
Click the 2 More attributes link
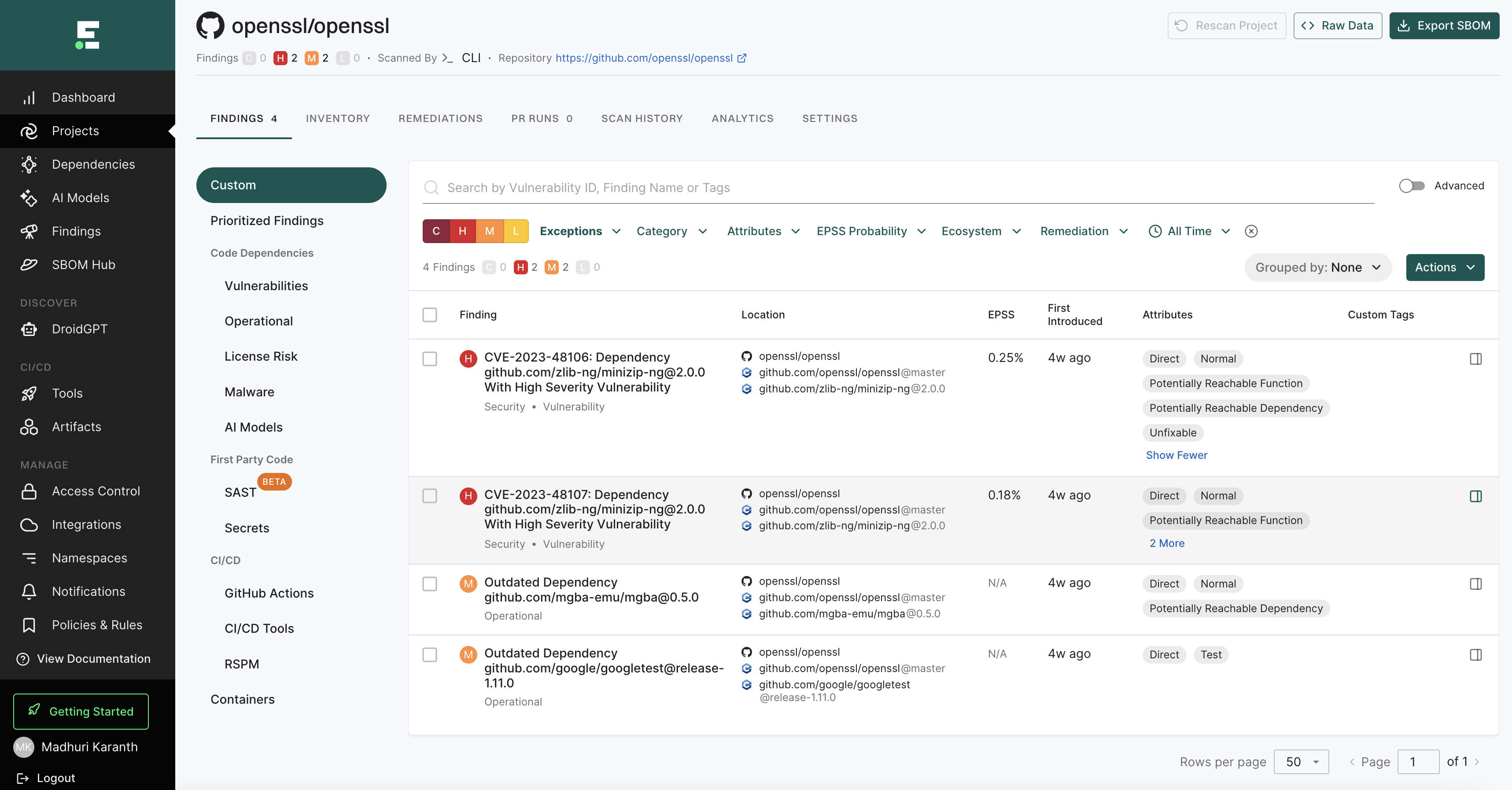click(1167, 543)
